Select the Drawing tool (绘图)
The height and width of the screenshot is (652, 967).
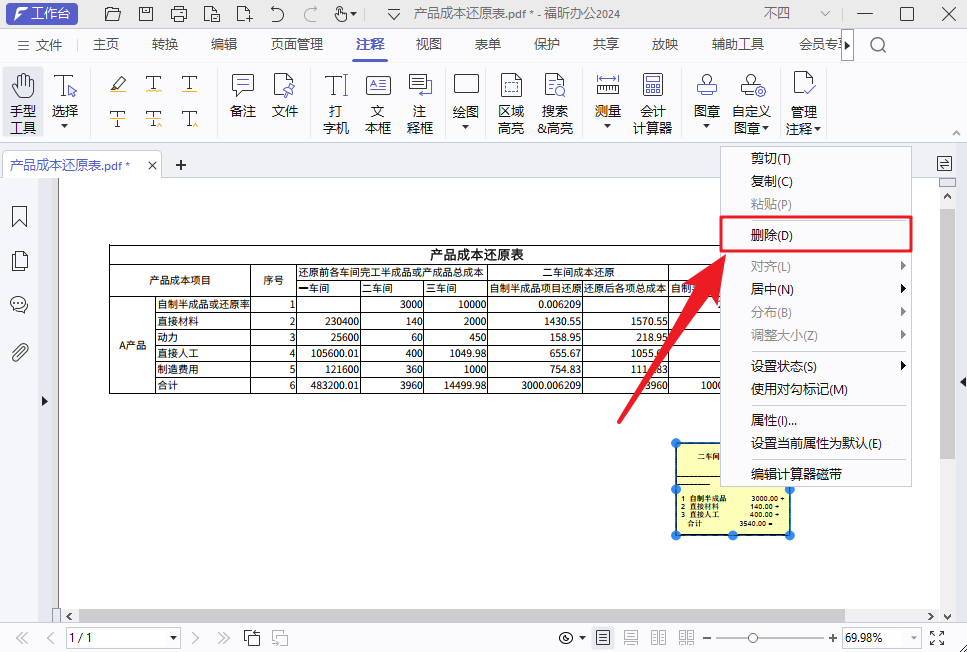(465, 98)
